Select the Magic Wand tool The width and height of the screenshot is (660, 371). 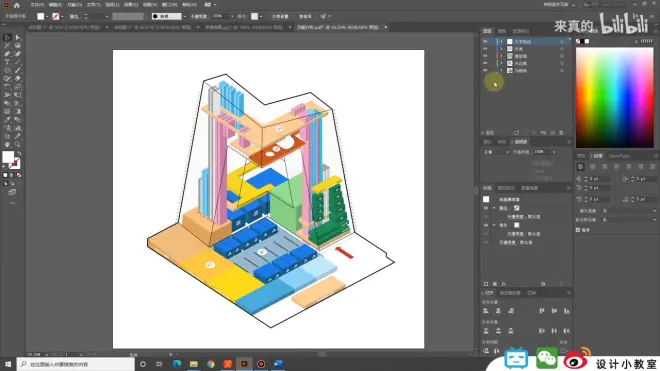(x=7, y=45)
